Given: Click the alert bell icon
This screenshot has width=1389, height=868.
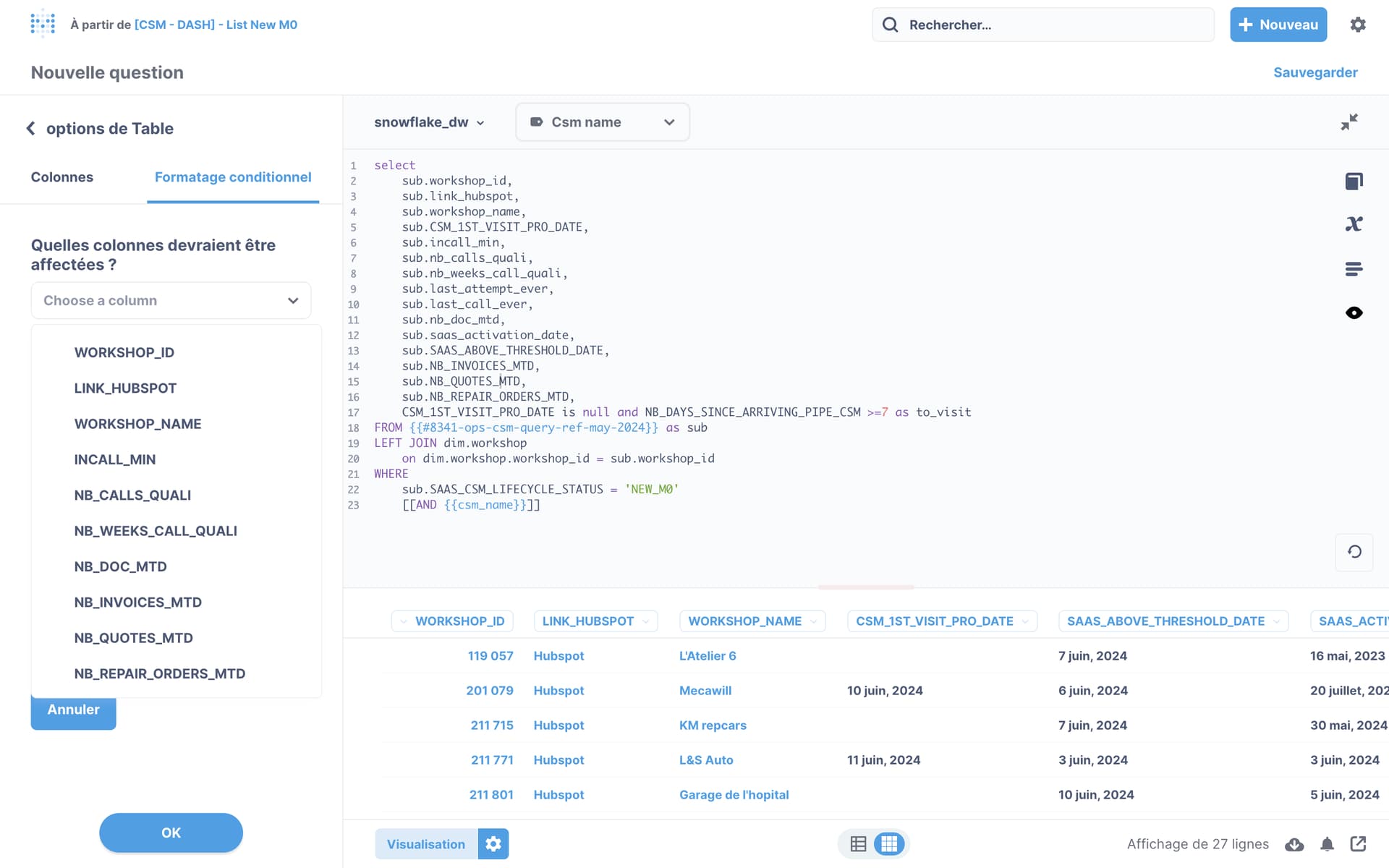Looking at the screenshot, I should pyautogui.click(x=1327, y=844).
